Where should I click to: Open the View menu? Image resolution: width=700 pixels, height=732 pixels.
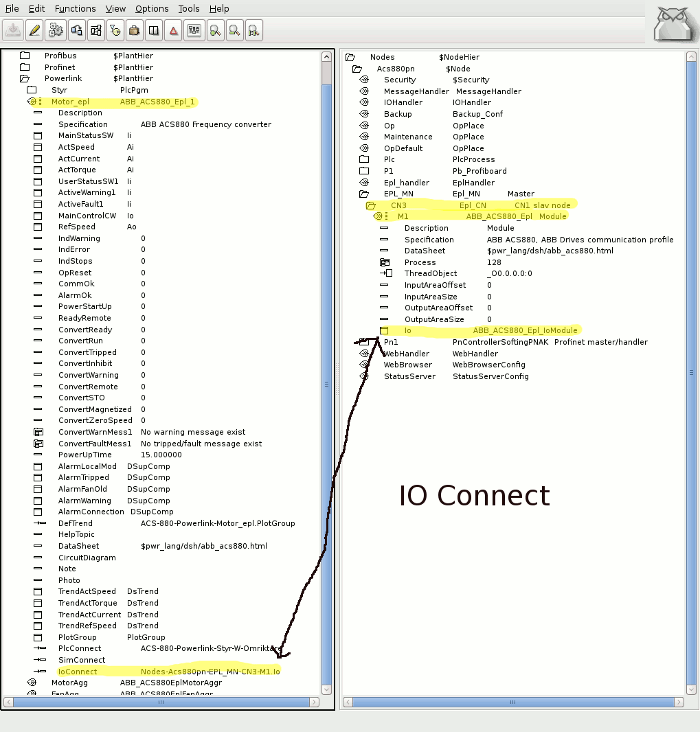(115, 8)
